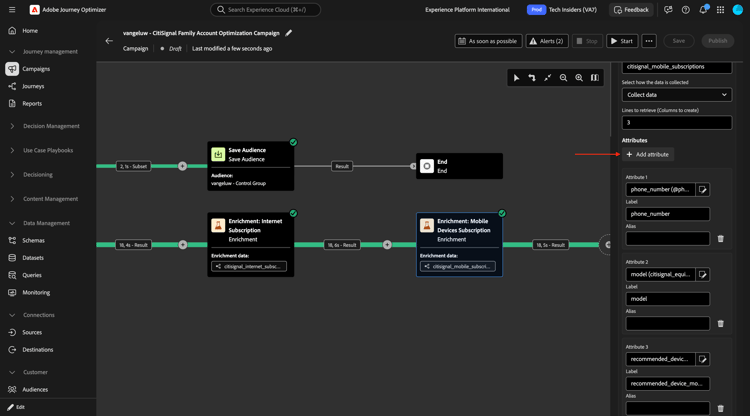Select Enrichment: Internet Subscription node

251,245
